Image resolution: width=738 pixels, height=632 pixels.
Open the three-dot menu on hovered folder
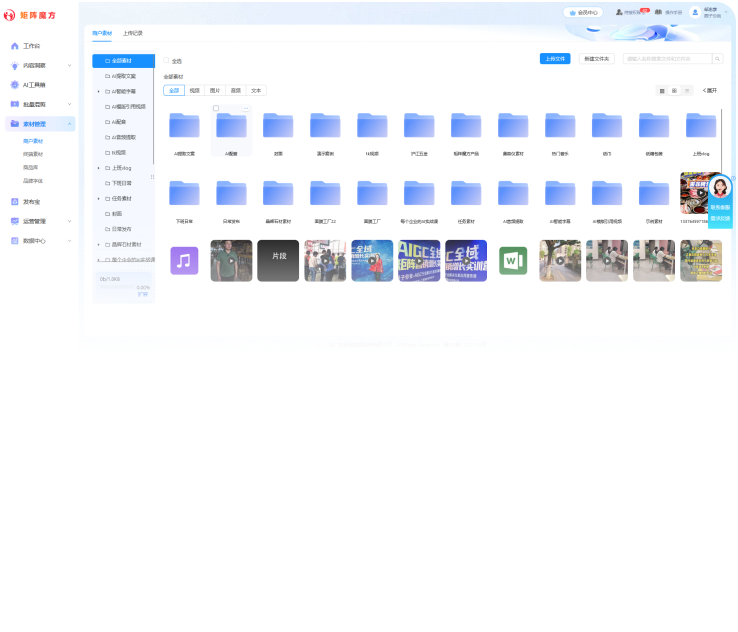pos(246,108)
